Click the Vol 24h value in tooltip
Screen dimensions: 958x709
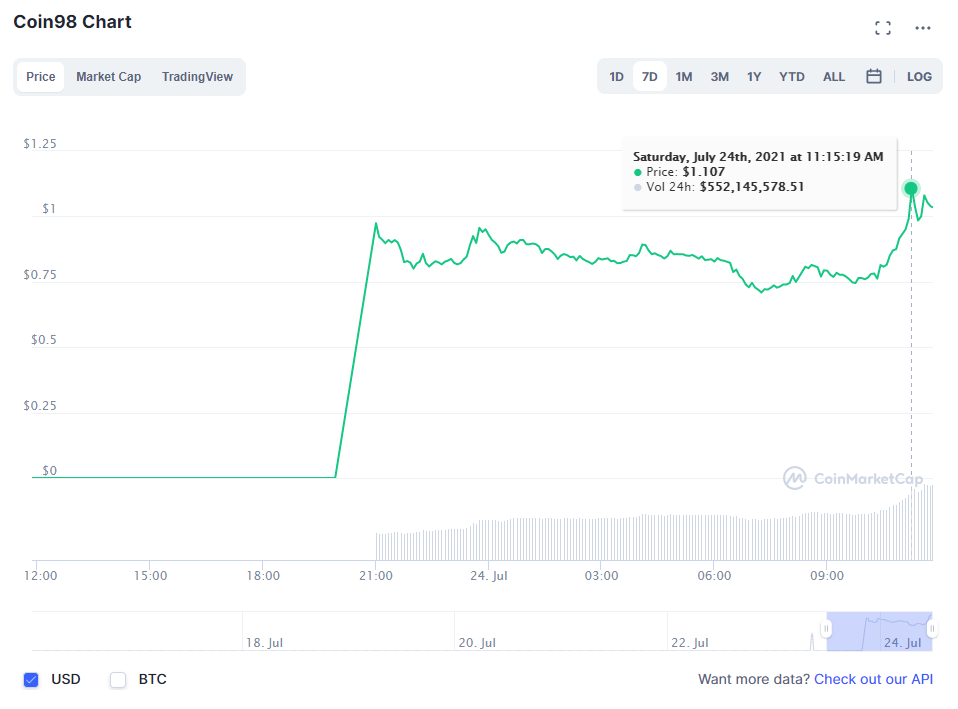[x=751, y=187]
